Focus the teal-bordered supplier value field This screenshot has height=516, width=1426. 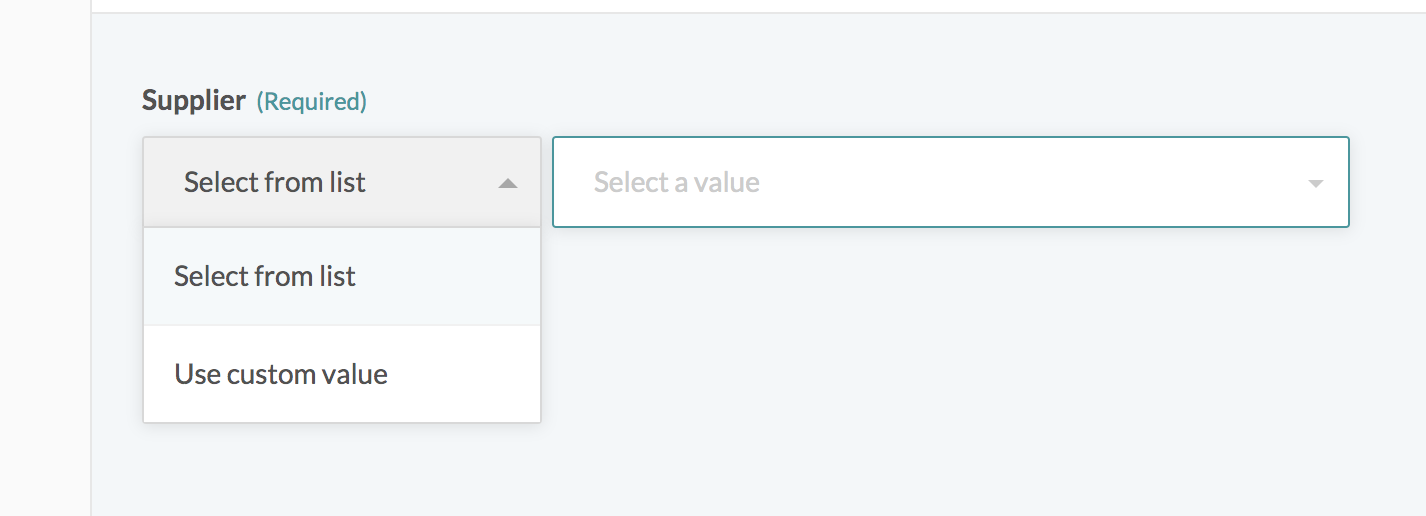click(950, 182)
